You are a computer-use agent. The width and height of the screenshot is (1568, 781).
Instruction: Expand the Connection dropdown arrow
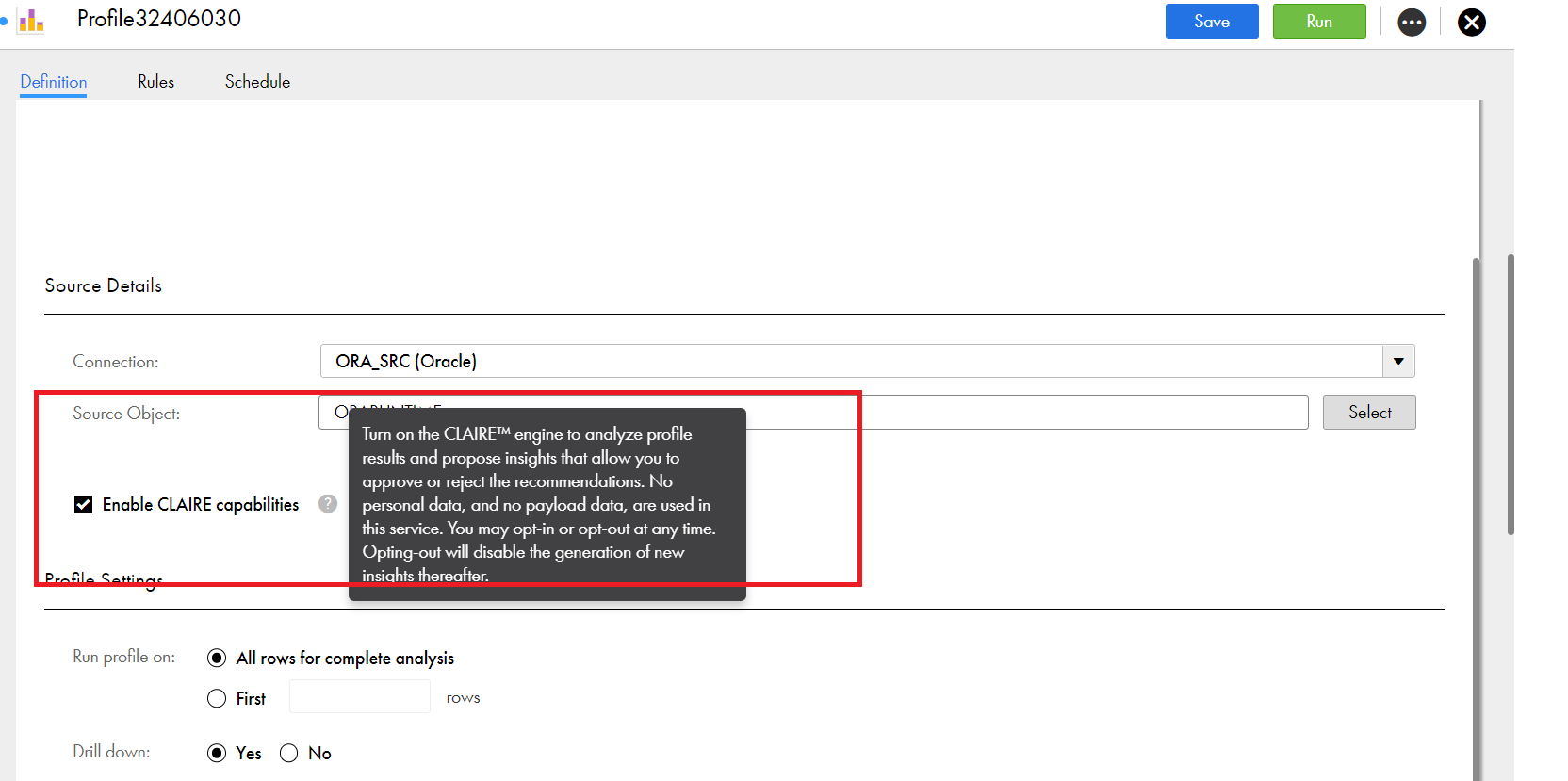tap(1398, 361)
